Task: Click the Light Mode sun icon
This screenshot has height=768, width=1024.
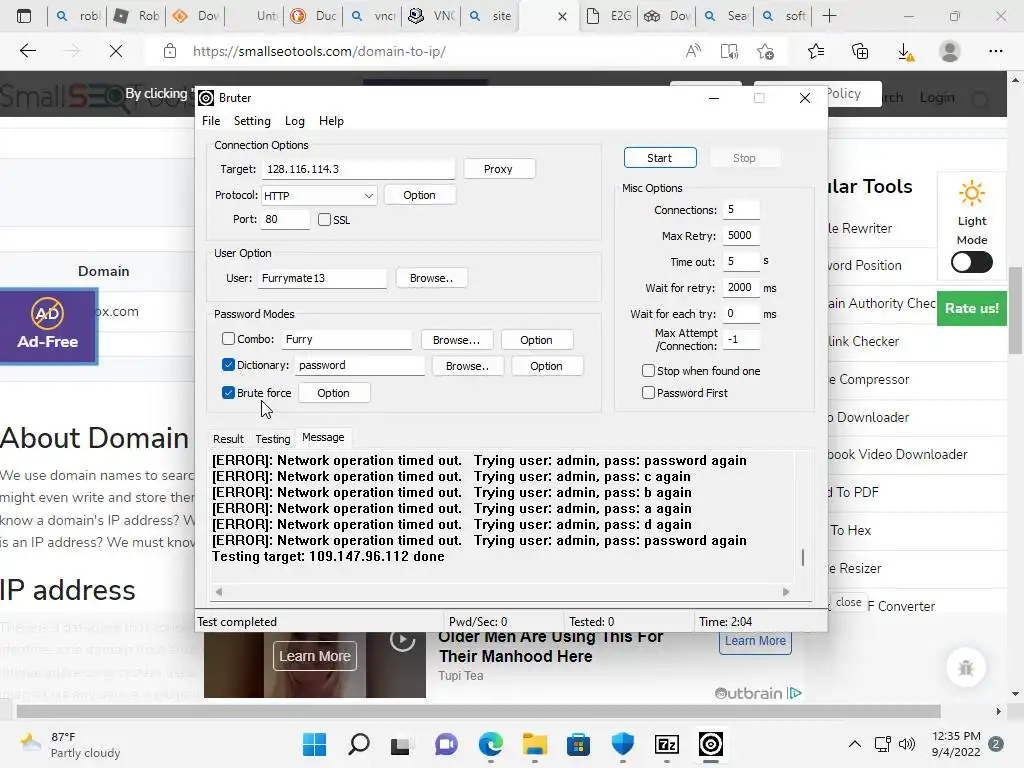Action: (972, 193)
